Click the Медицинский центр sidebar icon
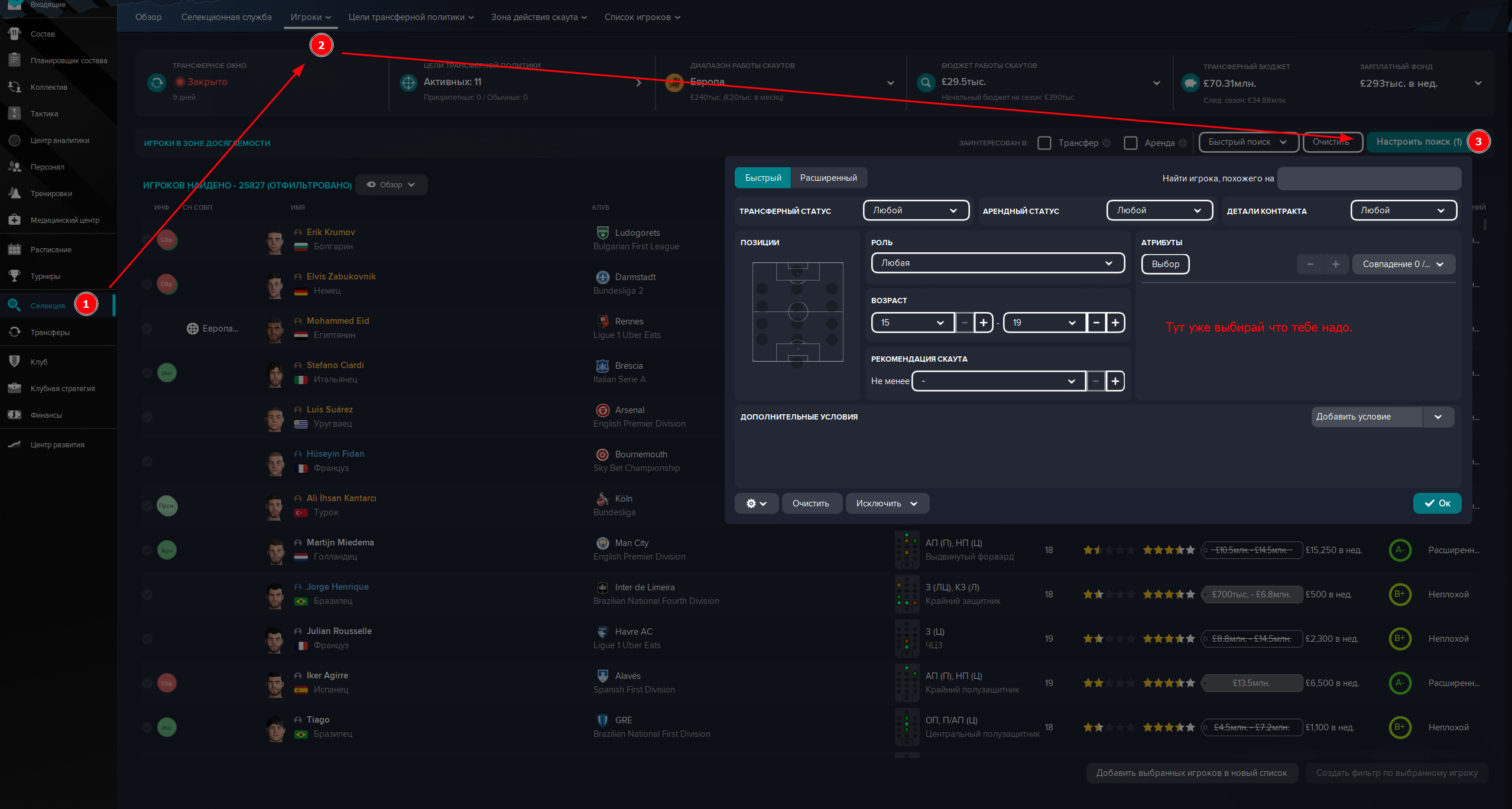1512x809 pixels. [15, 220]
